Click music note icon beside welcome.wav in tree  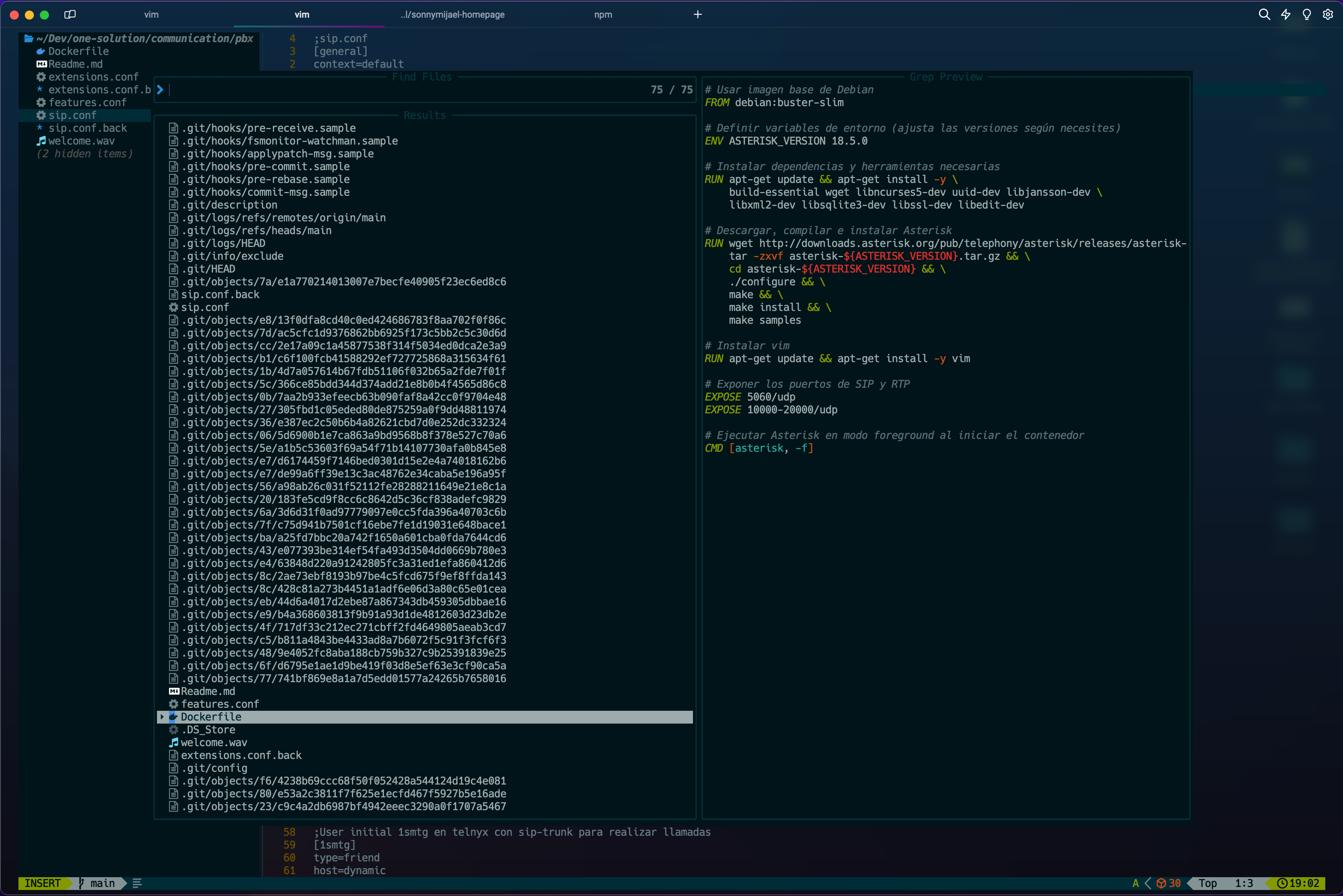[x=41, y=140]
